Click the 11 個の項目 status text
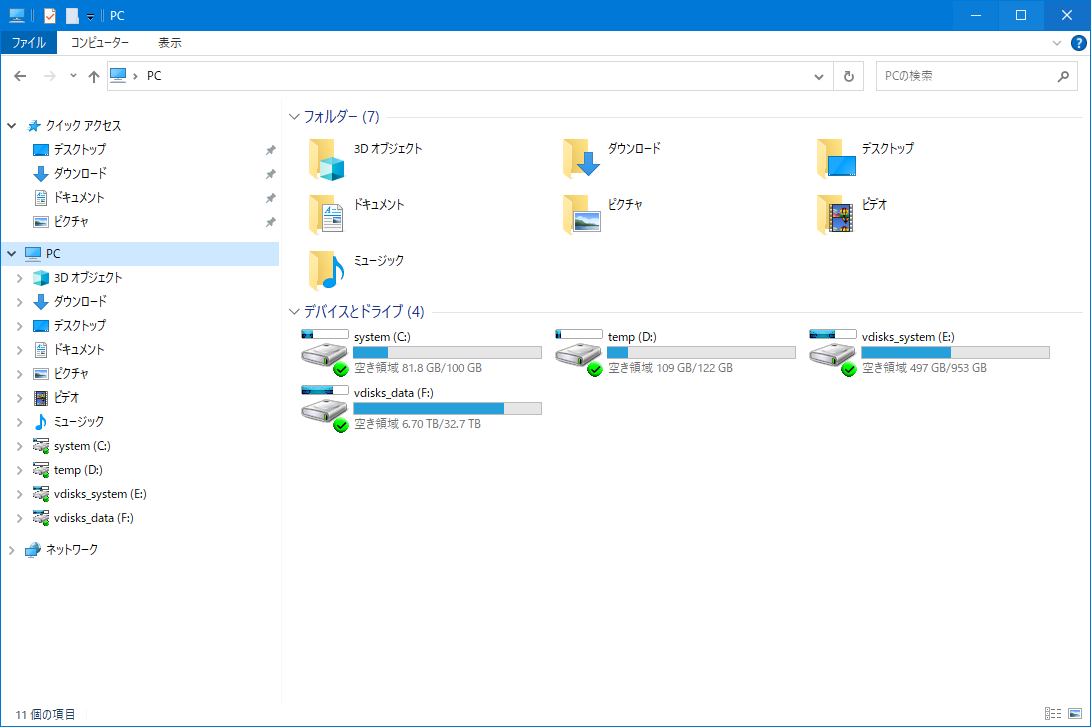1091x727 pixels. [45, 714]
